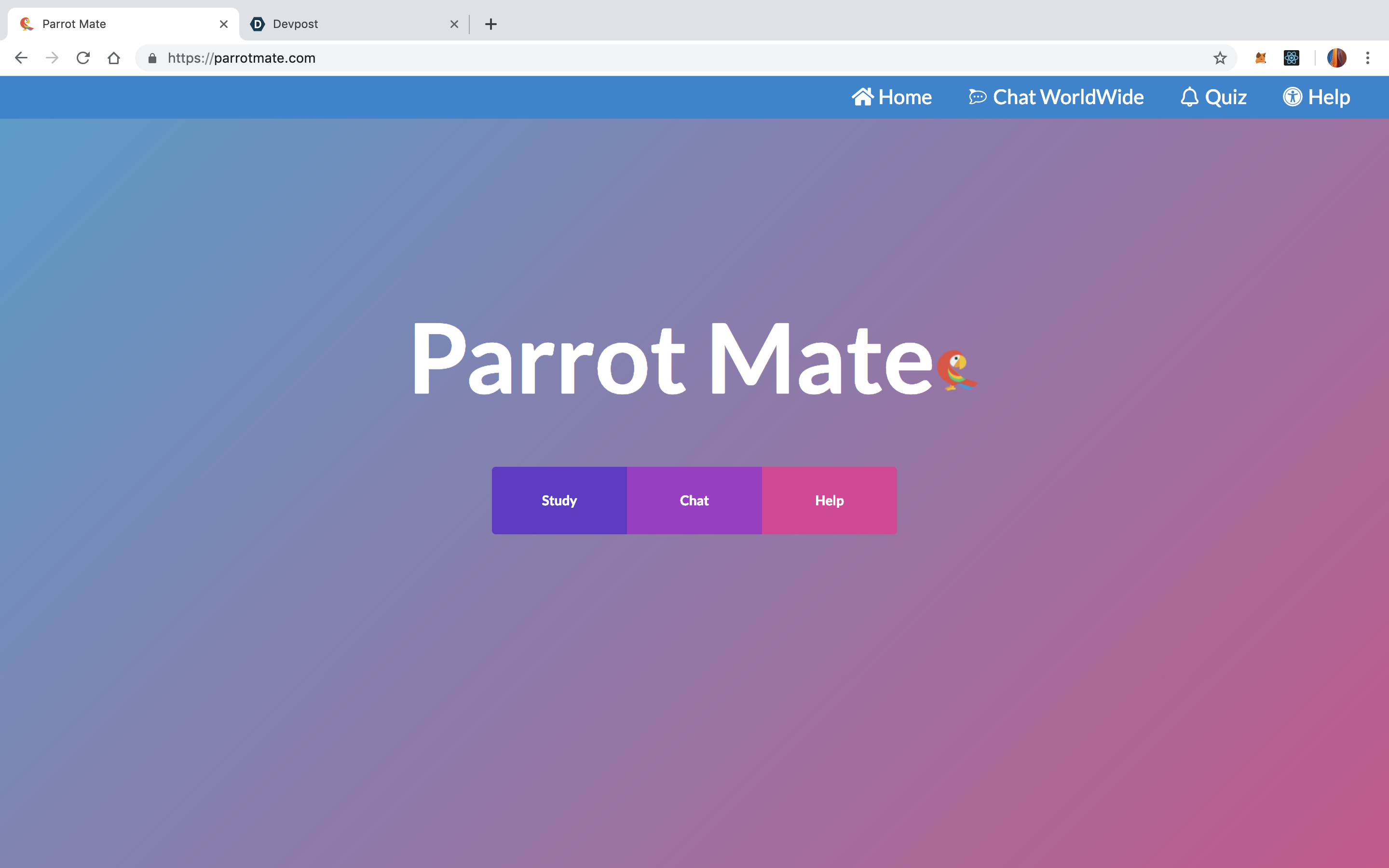View site info via lock icon
The width and height of the screenshot is (1389, 868).
[x=152, y=58]
